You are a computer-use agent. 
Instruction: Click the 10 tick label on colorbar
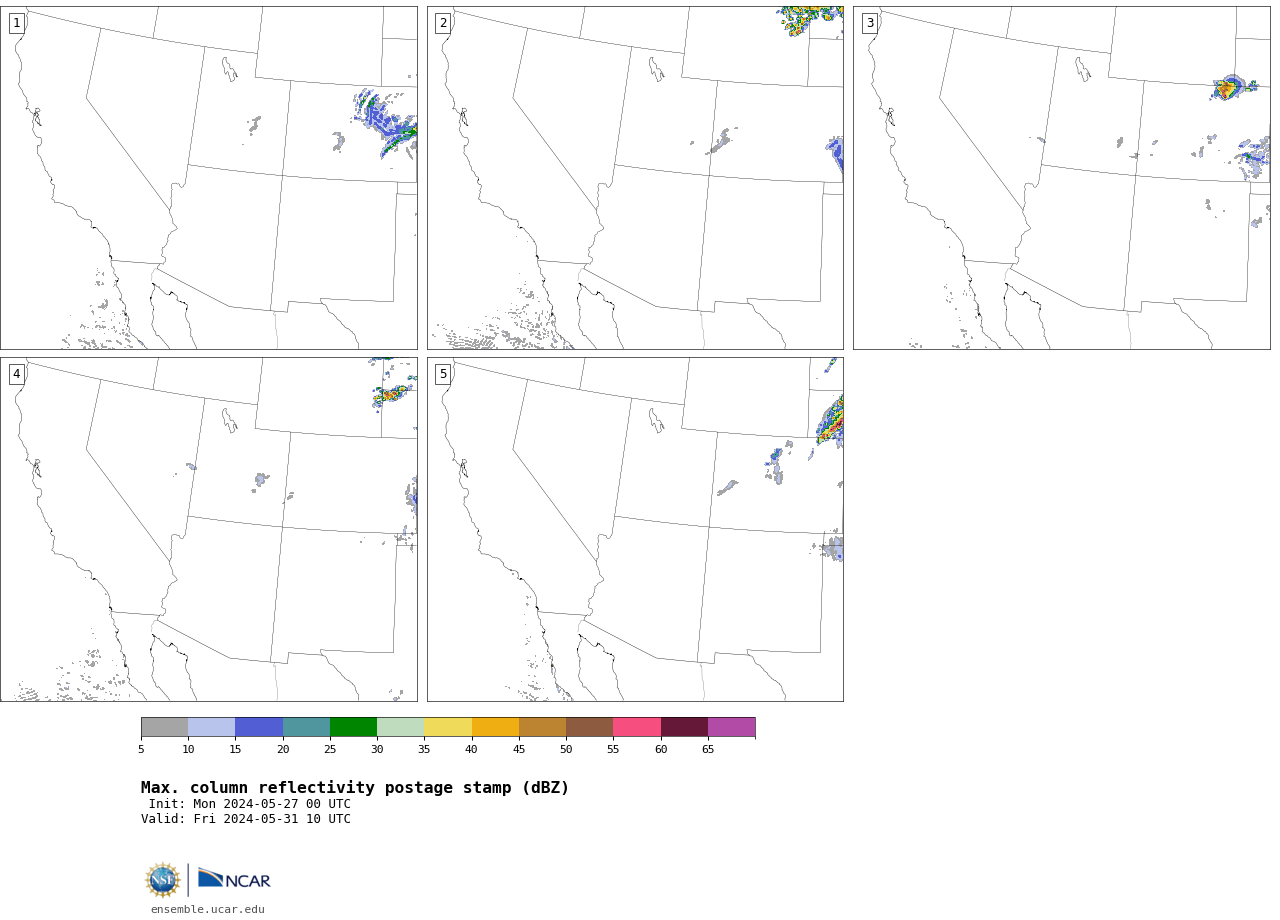188,749
